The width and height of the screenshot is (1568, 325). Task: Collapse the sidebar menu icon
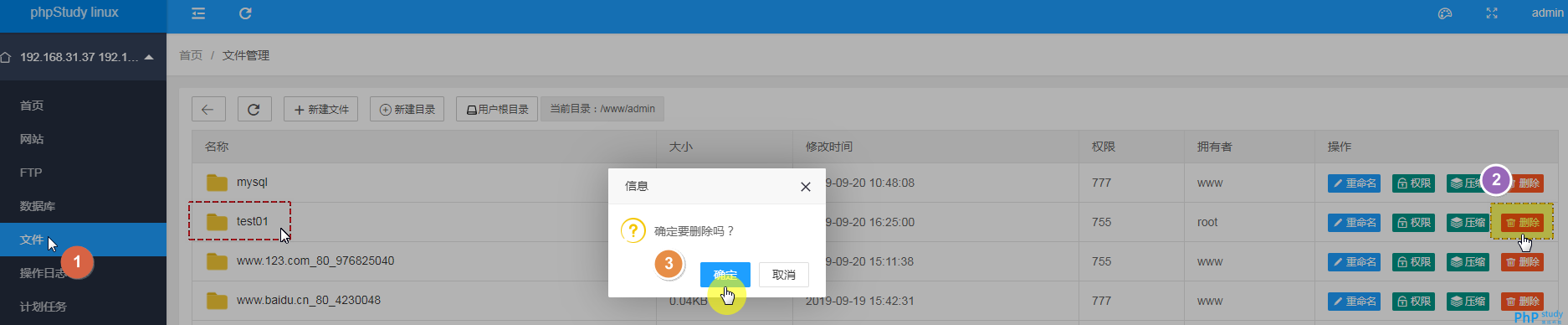point(198,13)
